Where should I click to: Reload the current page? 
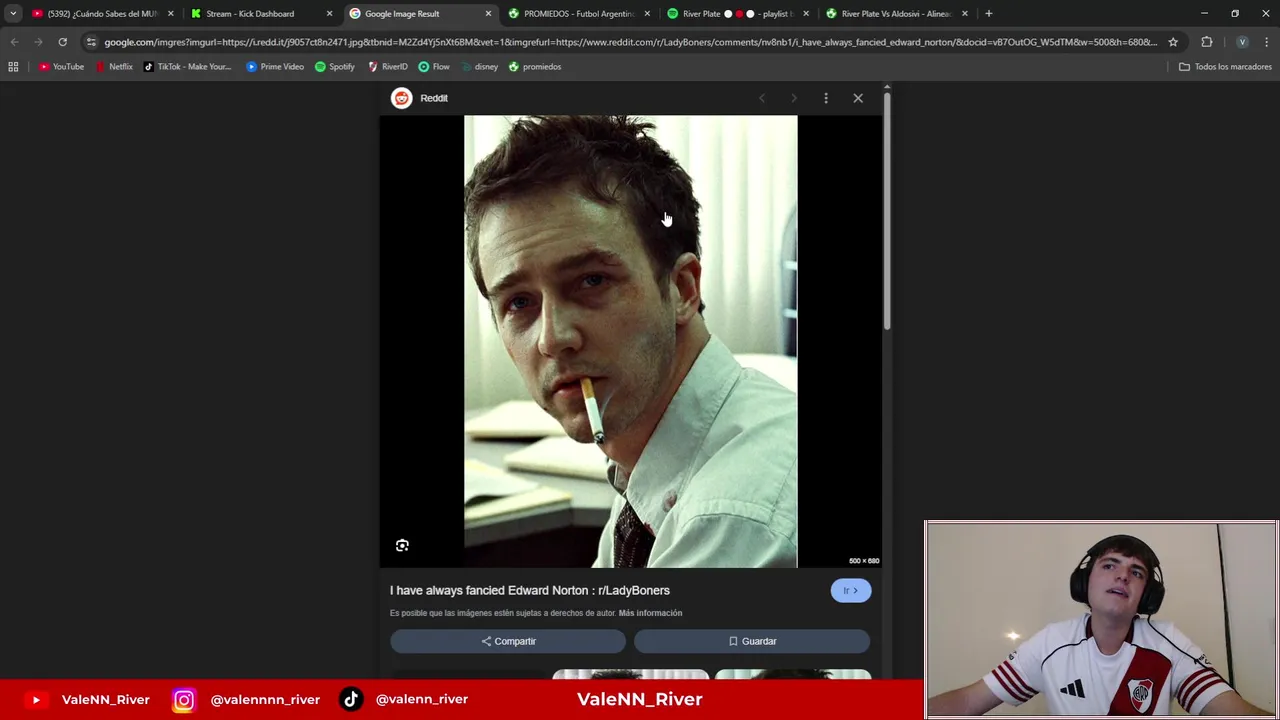pos(62,42)
